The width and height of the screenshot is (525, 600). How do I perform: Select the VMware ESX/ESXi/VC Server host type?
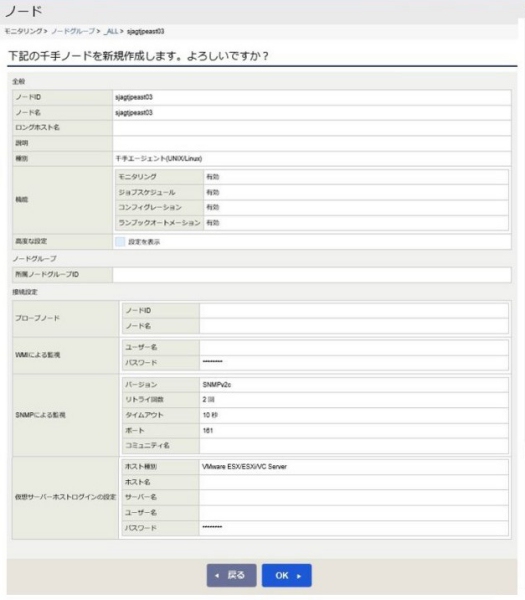coord(244,466)
